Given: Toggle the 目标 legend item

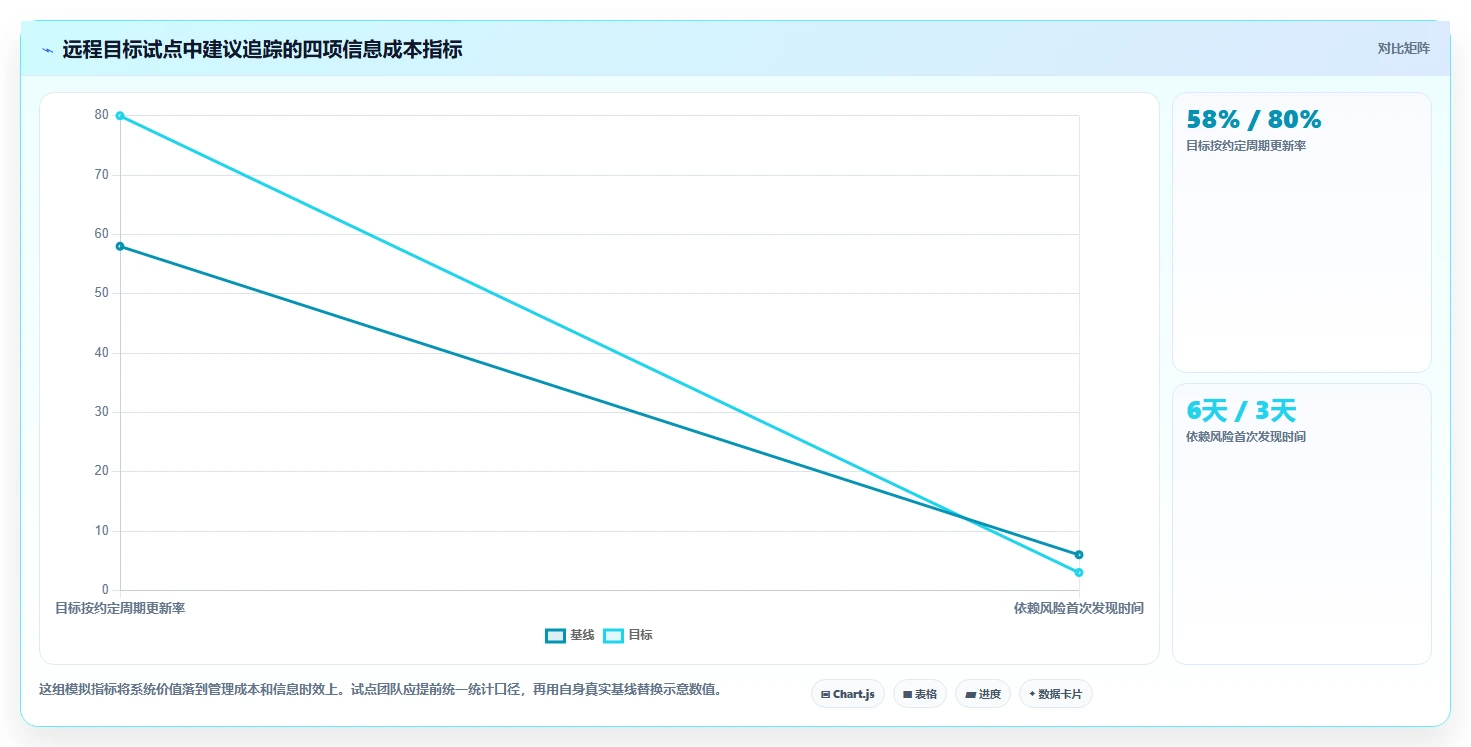Looking at the screenshot, I should click(628, 635).
